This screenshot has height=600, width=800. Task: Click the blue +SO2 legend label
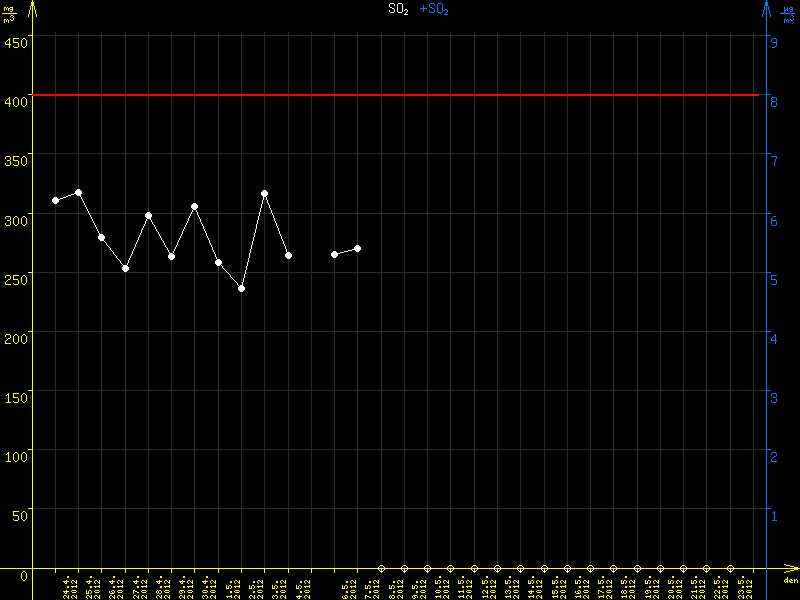tap(434, 9)
